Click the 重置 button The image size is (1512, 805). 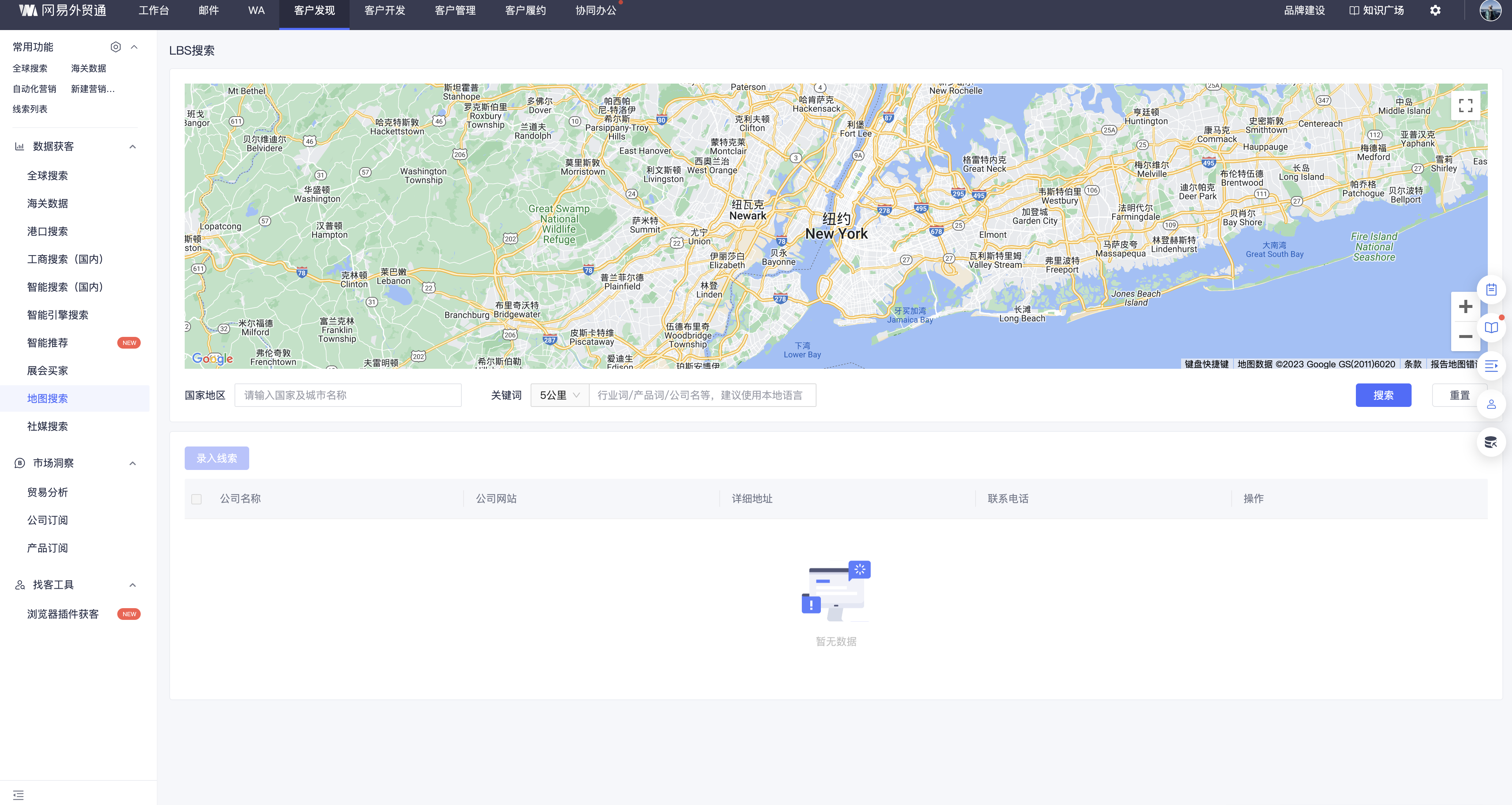(x=1459, y=395)
